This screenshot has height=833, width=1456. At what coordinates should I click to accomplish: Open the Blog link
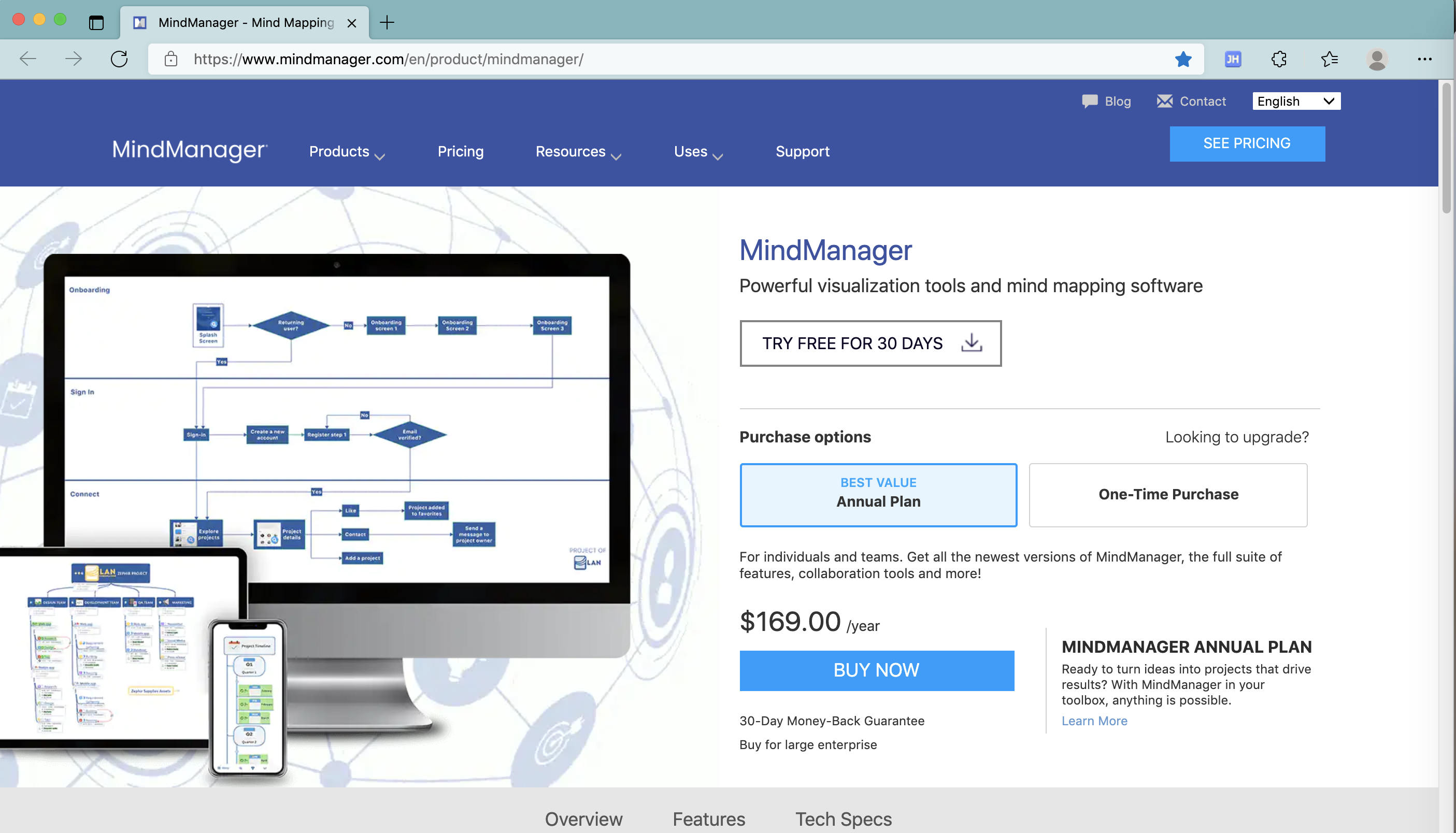(x=1117, y=101)
